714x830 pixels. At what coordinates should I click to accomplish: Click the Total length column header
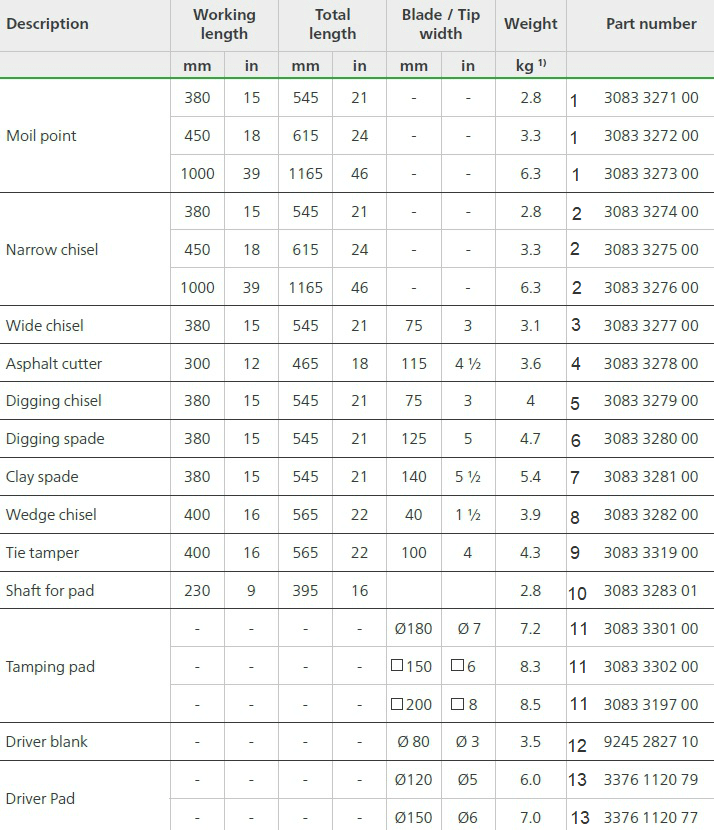coord(332,24)
